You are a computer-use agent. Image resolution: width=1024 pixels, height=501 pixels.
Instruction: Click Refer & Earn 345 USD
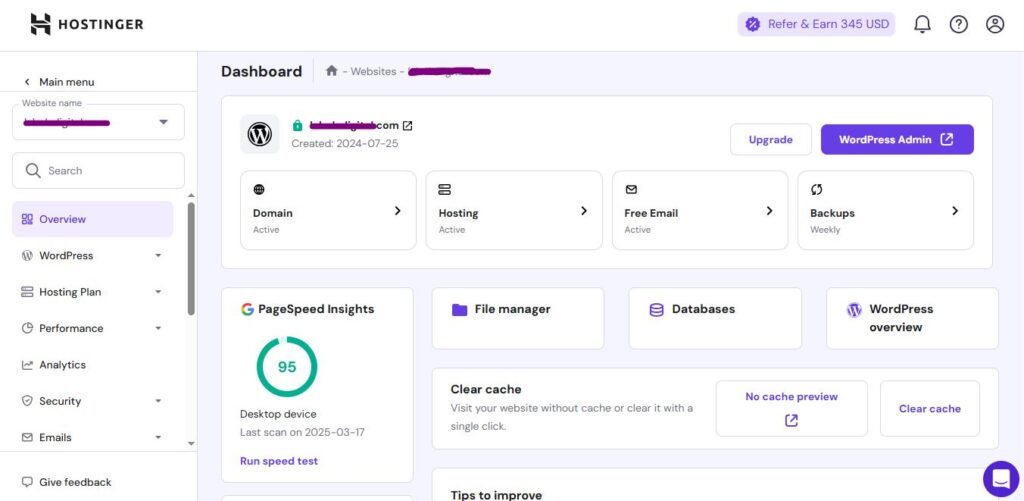click(x=816, y=24)
